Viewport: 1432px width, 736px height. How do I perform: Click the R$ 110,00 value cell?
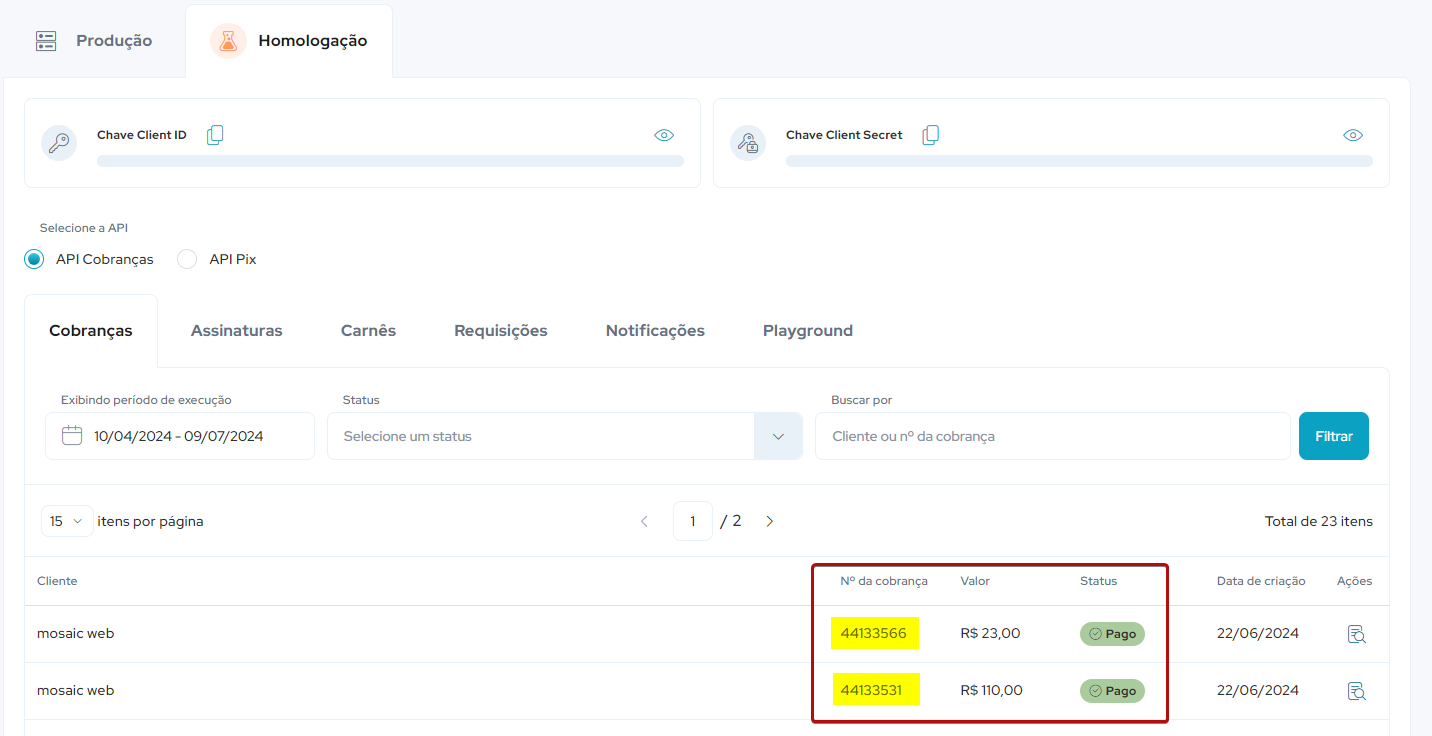[992, 690]
